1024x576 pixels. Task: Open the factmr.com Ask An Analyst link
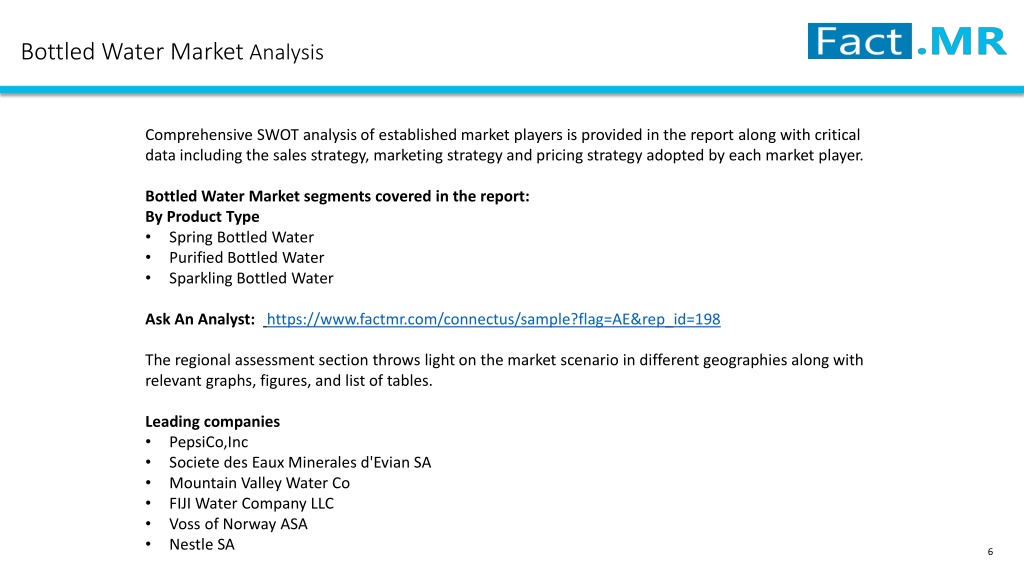tap(493, 319)
